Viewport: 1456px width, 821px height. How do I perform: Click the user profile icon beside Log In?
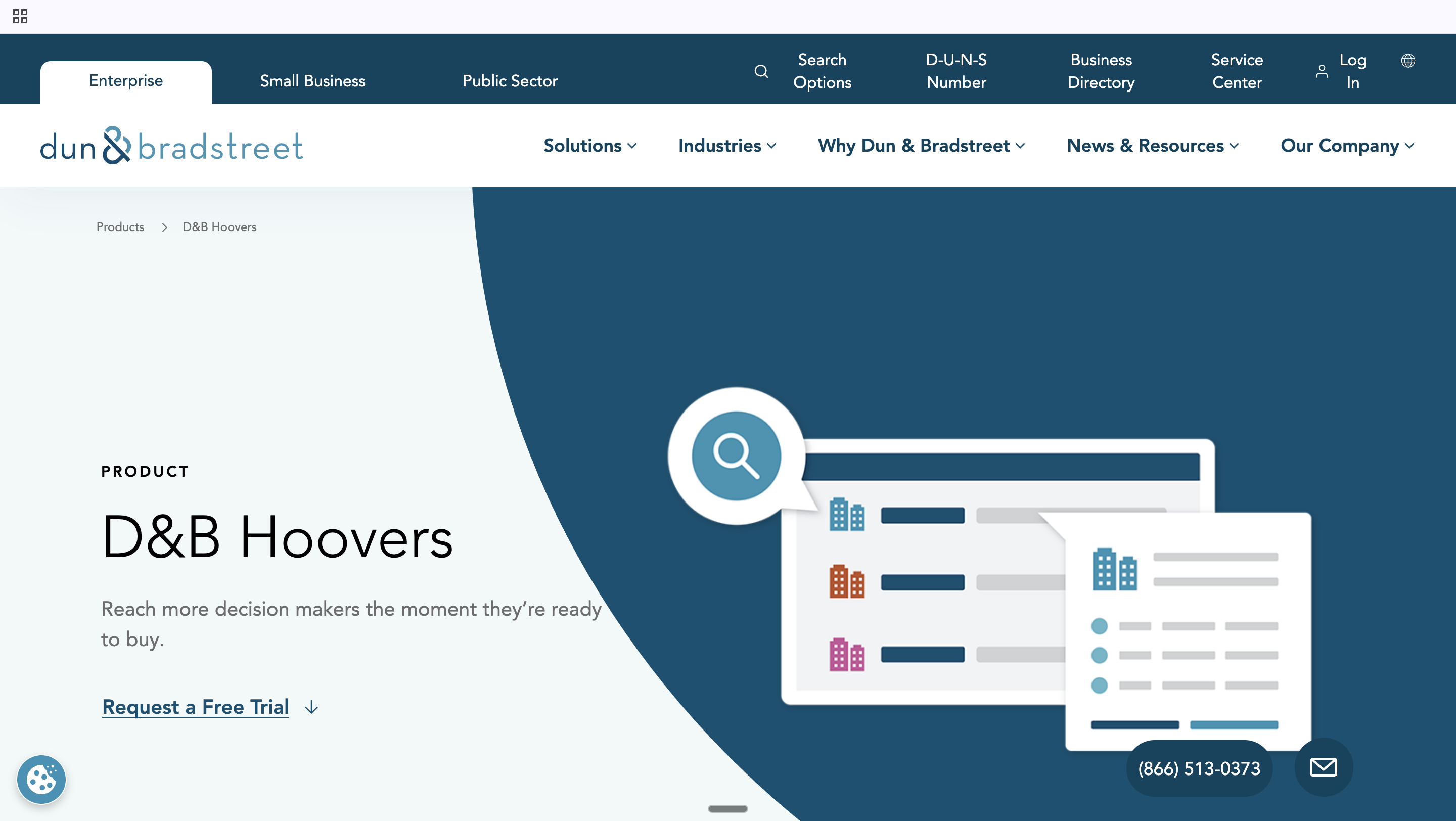coord(1322,71)
